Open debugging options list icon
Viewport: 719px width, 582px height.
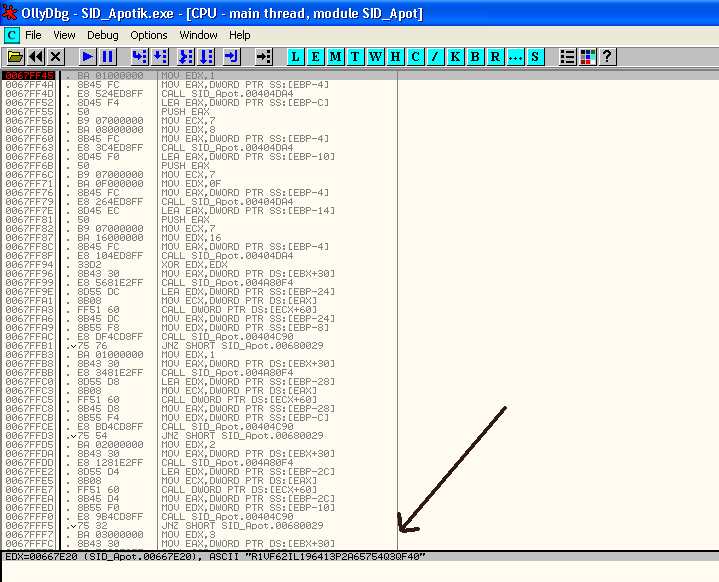567,57
